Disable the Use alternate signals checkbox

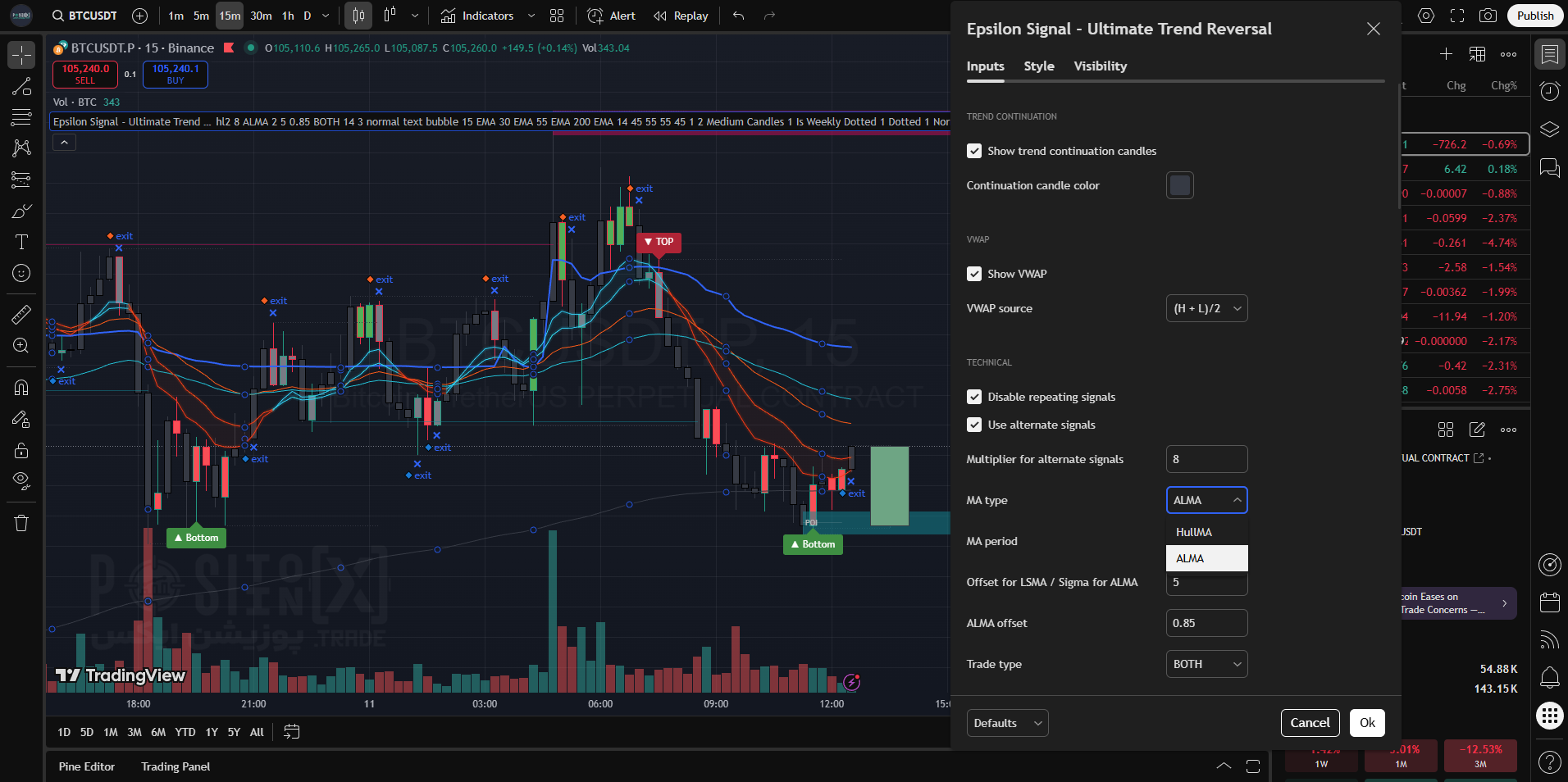tap(974, 425)
